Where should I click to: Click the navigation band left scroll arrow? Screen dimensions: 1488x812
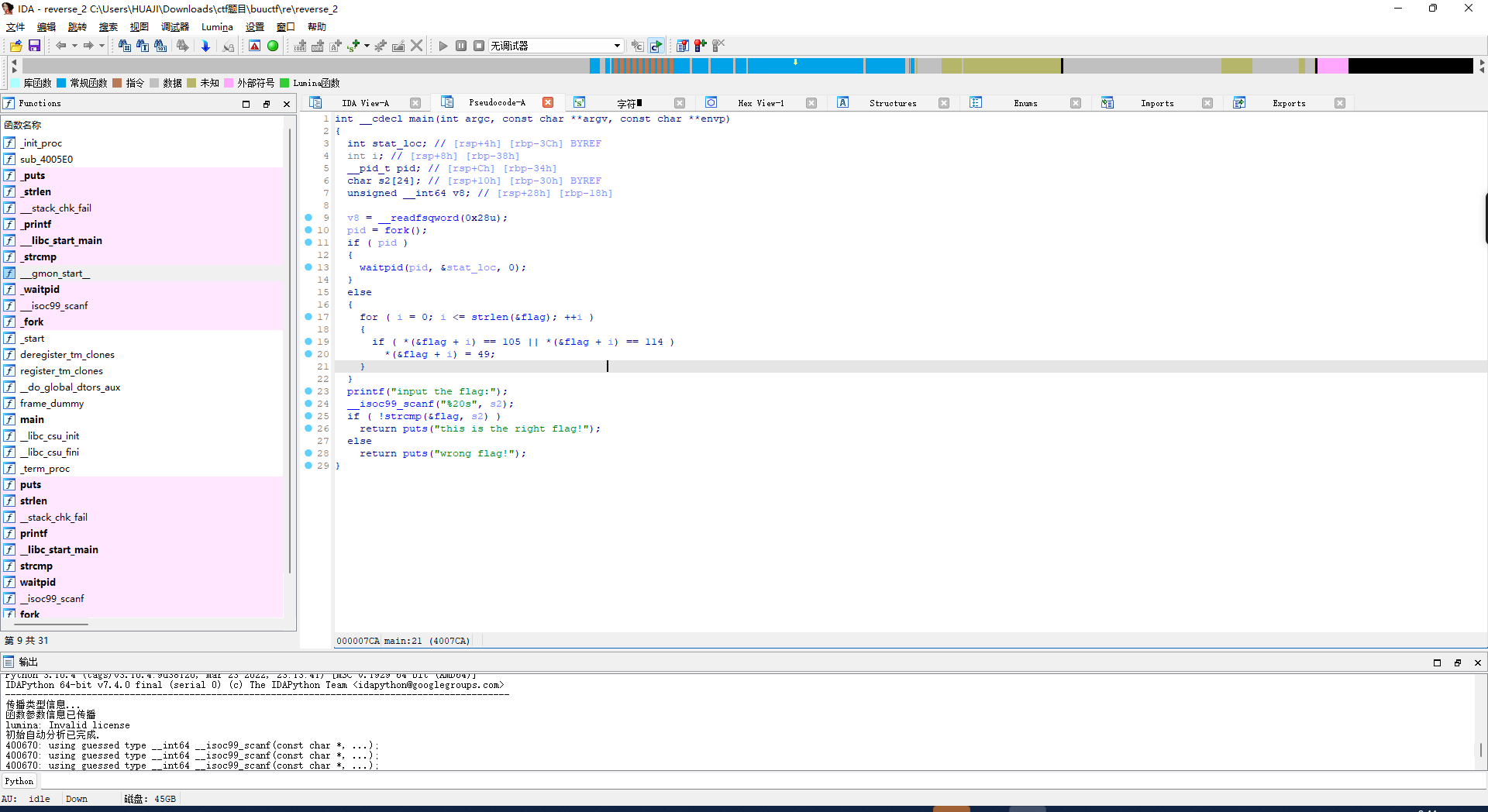[14, 61]
